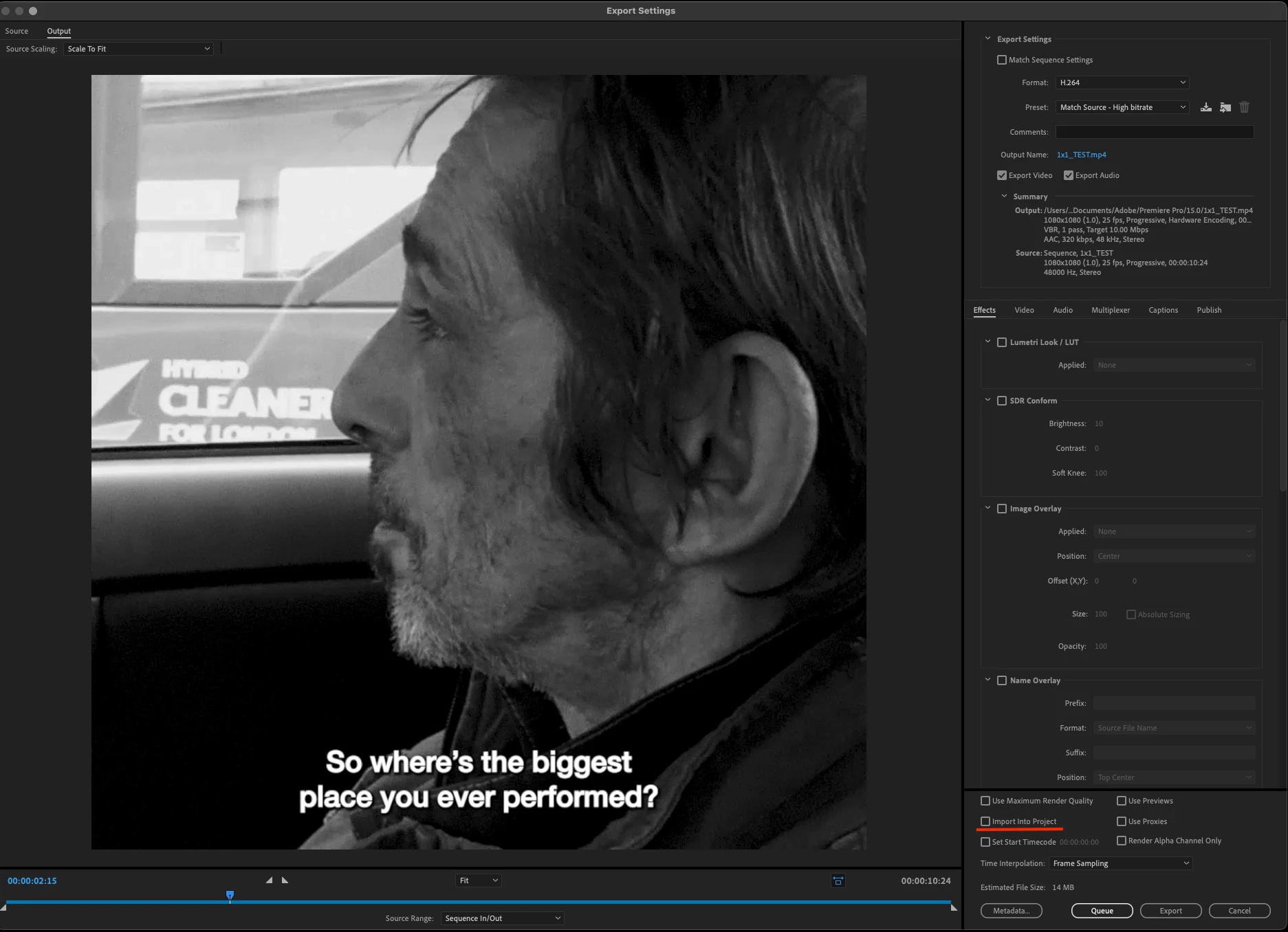Check Use Previews
This screenshot has height=932, width=1288.
[1122, 801]
